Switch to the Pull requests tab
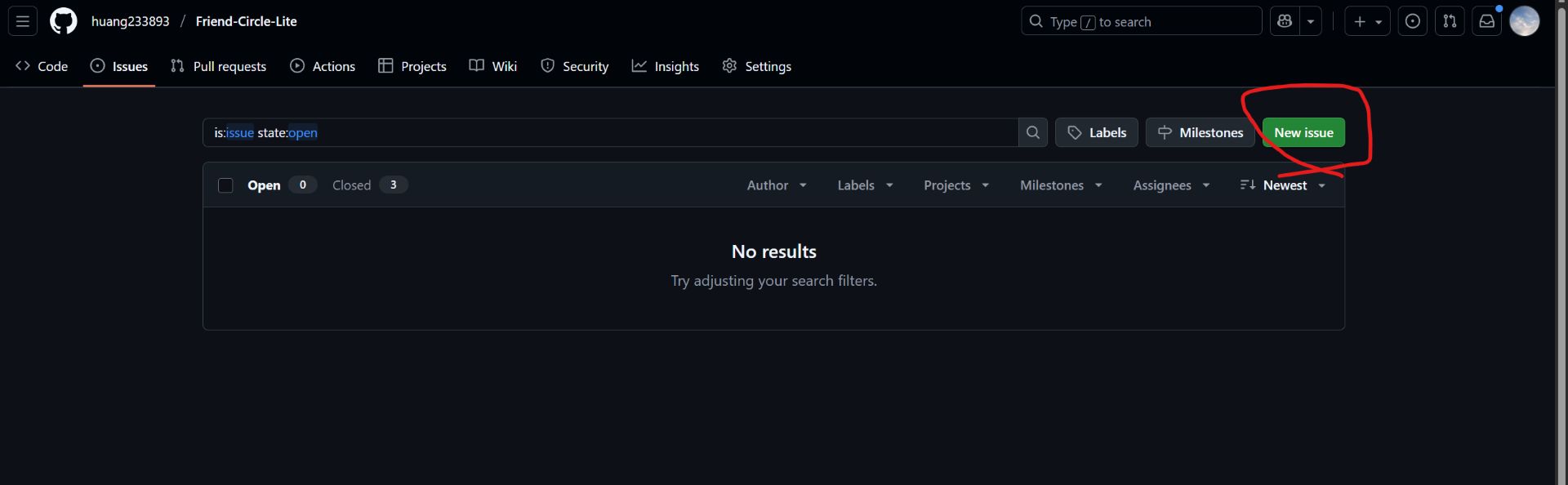Viewport: 1568px width, 485px height. pyautogui.click(x=219, y=66)
